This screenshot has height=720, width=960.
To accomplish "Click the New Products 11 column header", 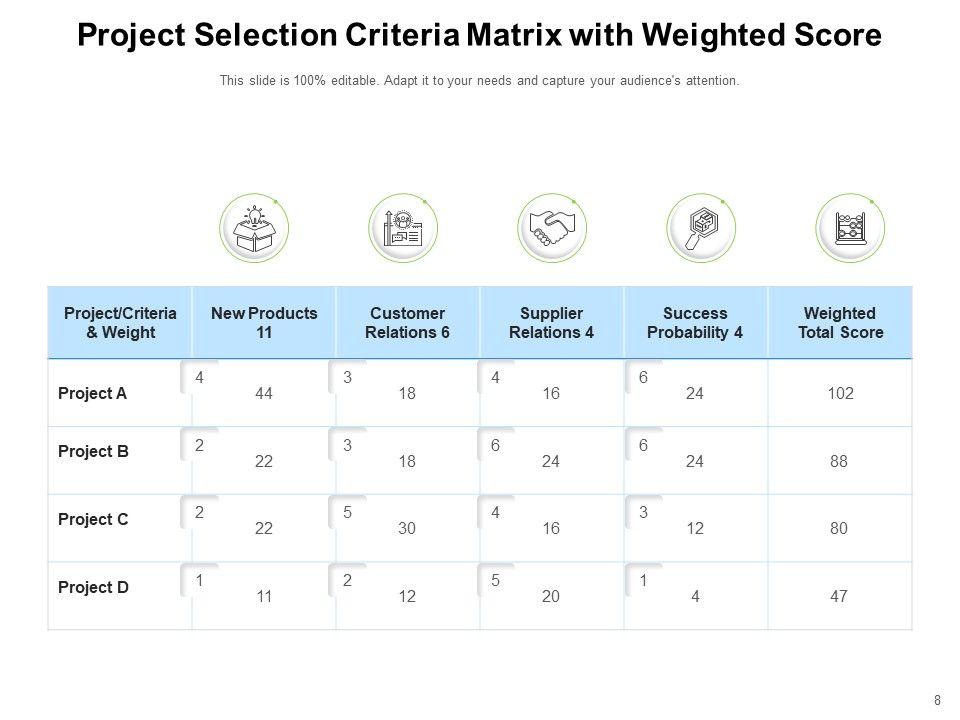I will [x=264, y=323].
